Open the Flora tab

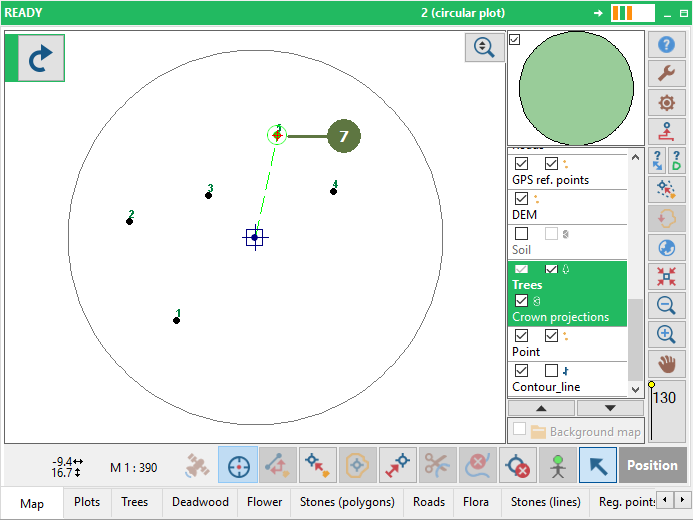(476, 502)
